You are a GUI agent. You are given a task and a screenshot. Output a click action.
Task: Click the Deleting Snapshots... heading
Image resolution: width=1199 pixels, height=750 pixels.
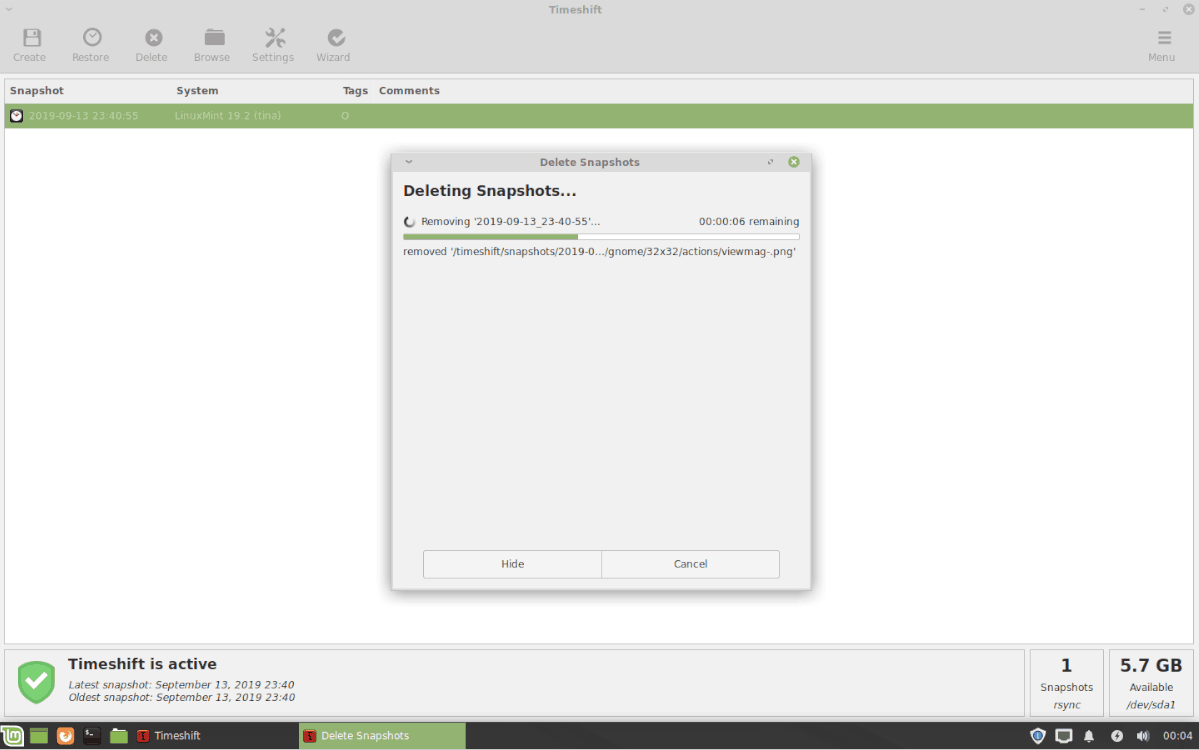tap(489, 191)
